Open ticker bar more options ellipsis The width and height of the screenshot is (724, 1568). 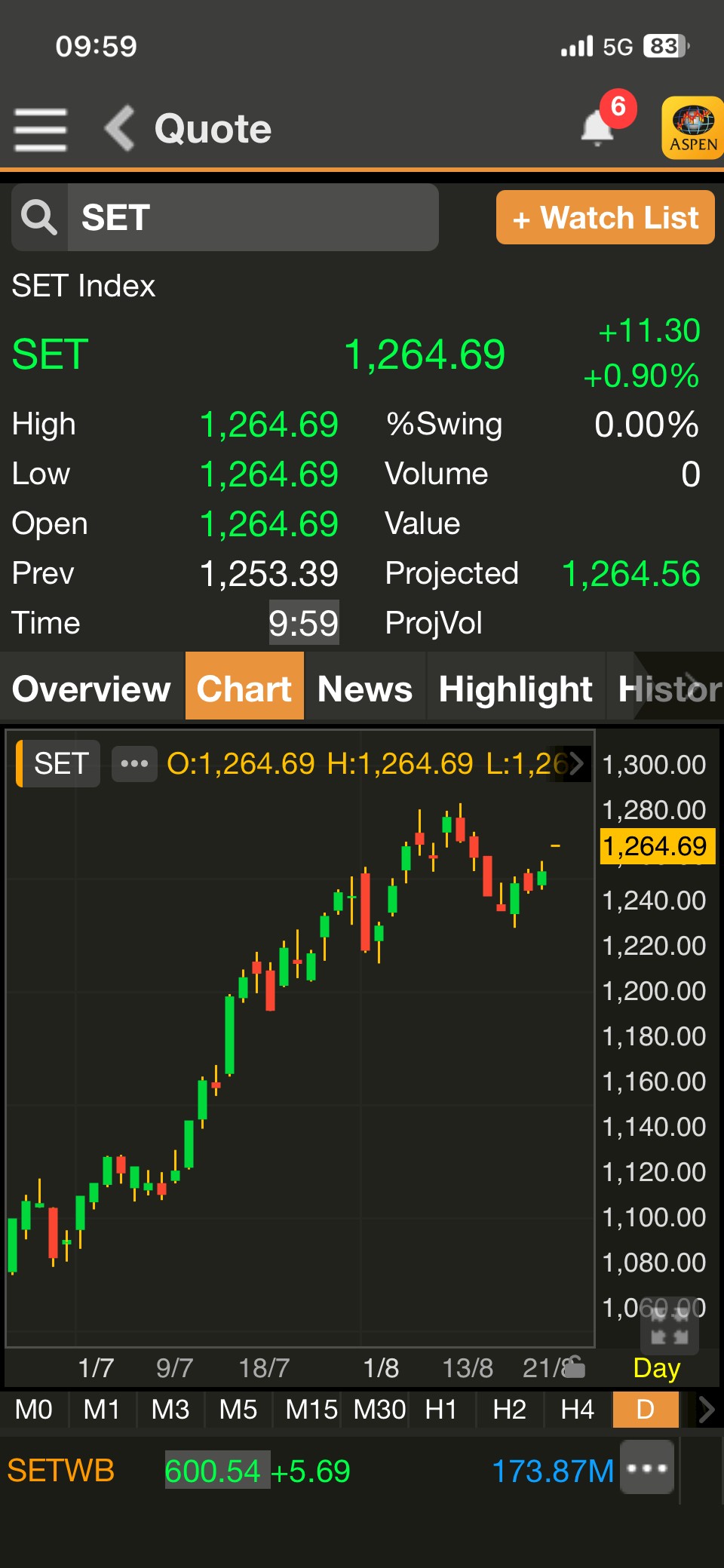tap(647, 1468)
